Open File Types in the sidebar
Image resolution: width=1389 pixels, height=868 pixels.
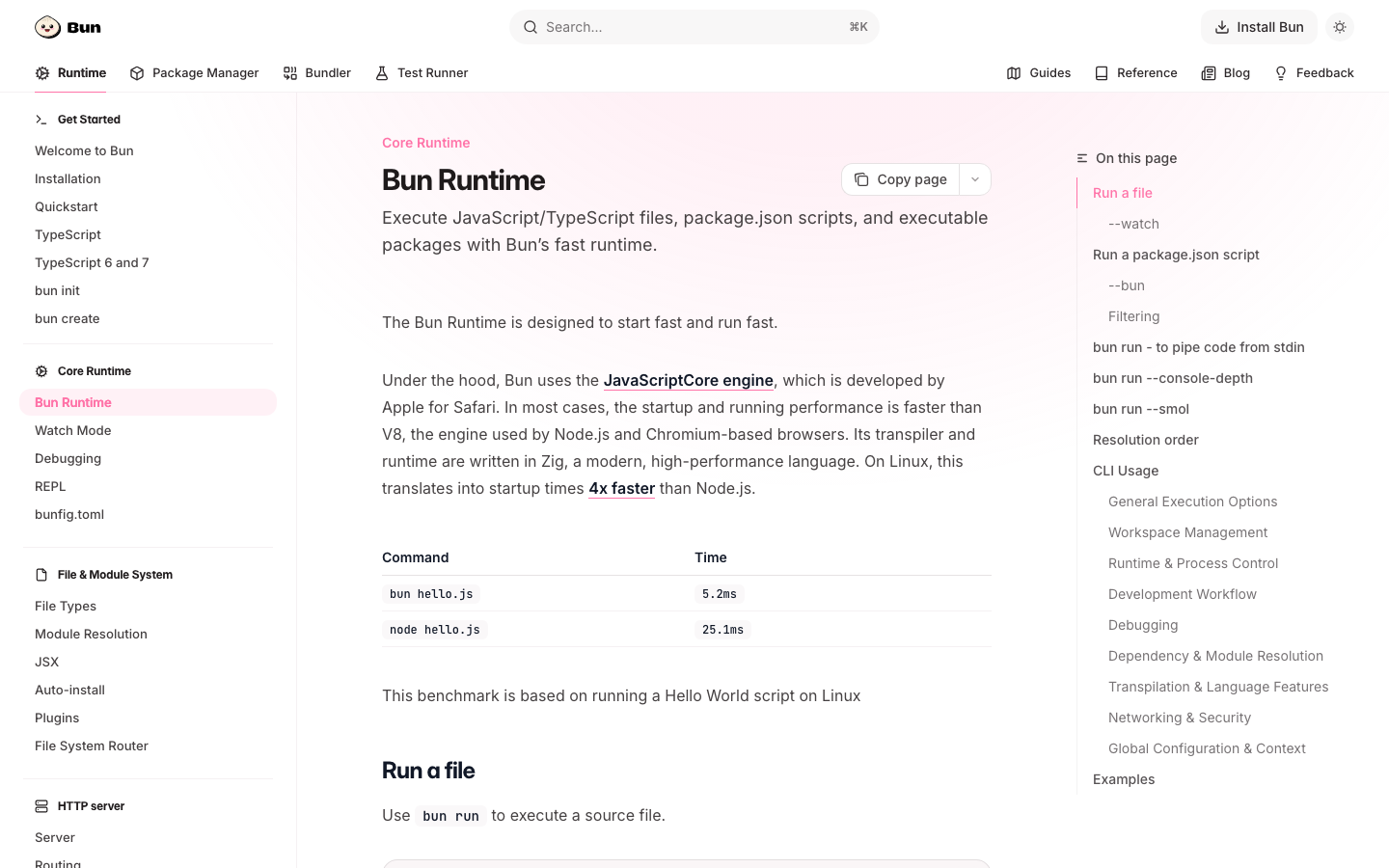click(x=66, y=606)
